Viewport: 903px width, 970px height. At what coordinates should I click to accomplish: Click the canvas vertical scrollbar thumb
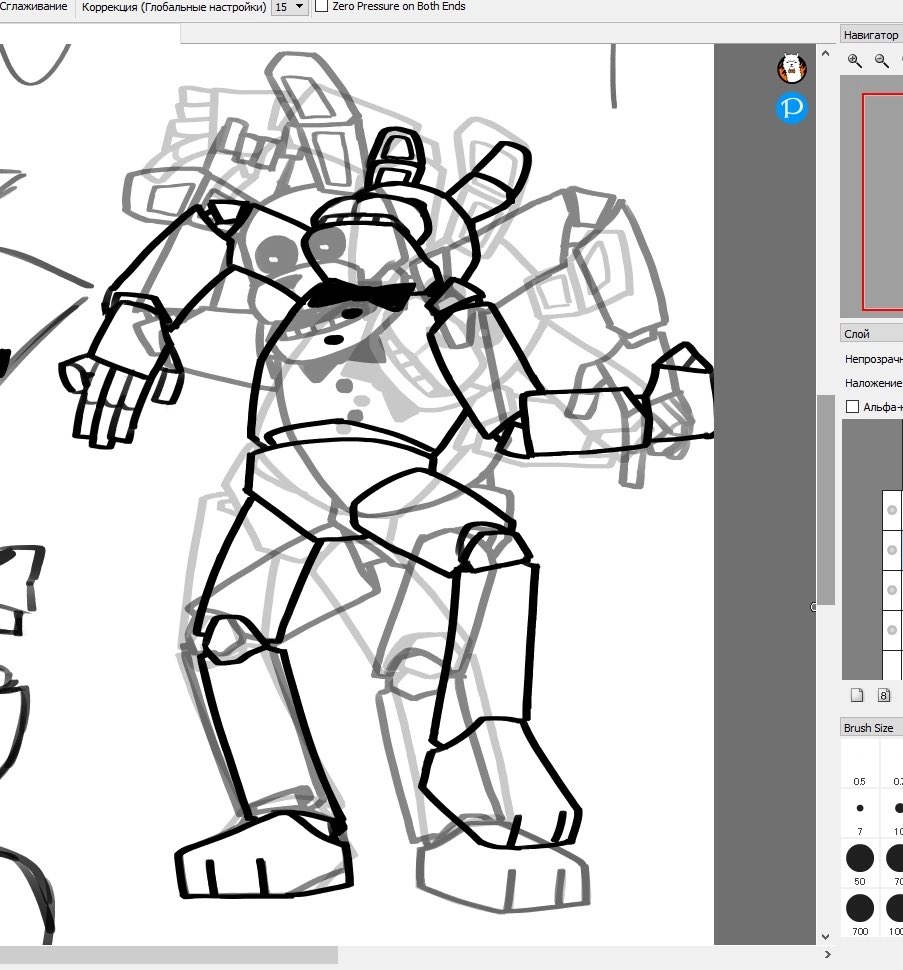[826, 499]
